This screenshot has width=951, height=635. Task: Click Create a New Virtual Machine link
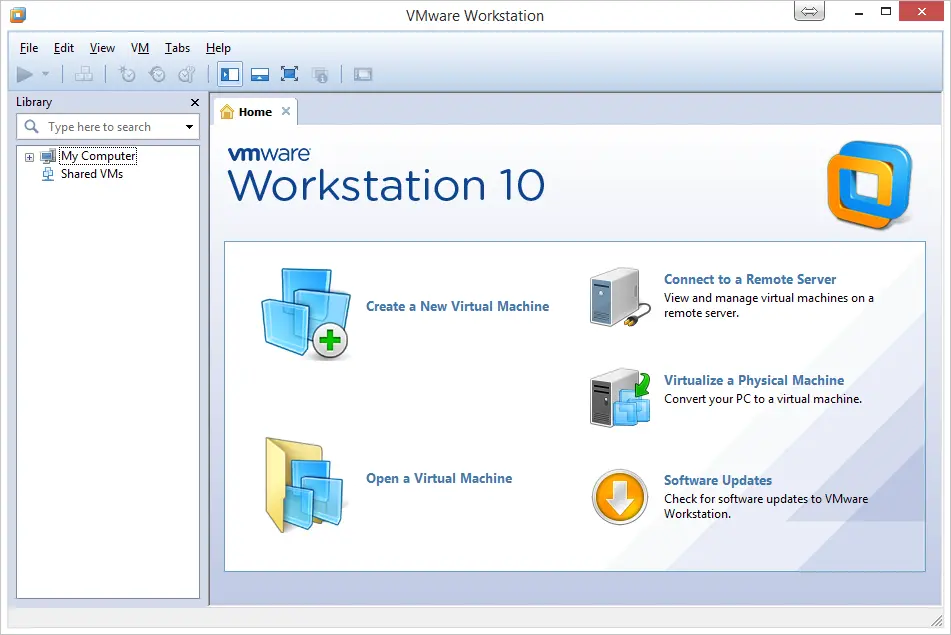click(457, 306)
